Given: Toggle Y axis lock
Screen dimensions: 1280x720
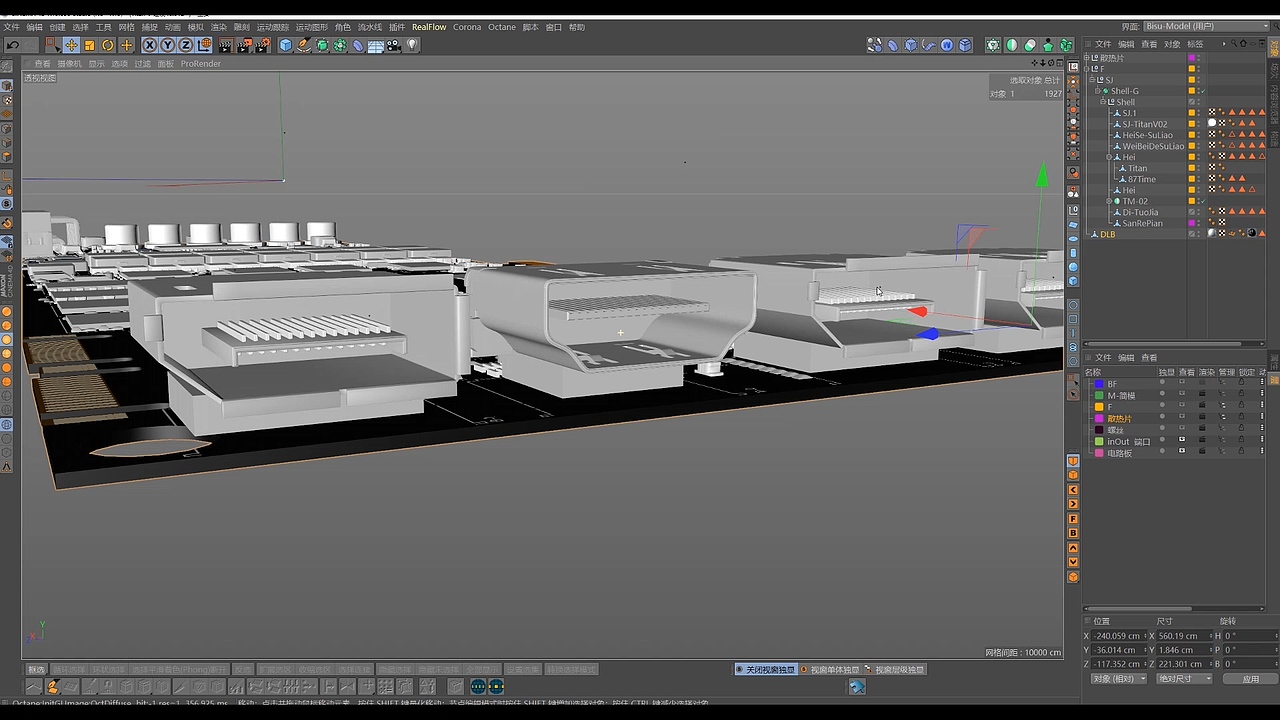Looking at the screenshot, I should 167,45.
